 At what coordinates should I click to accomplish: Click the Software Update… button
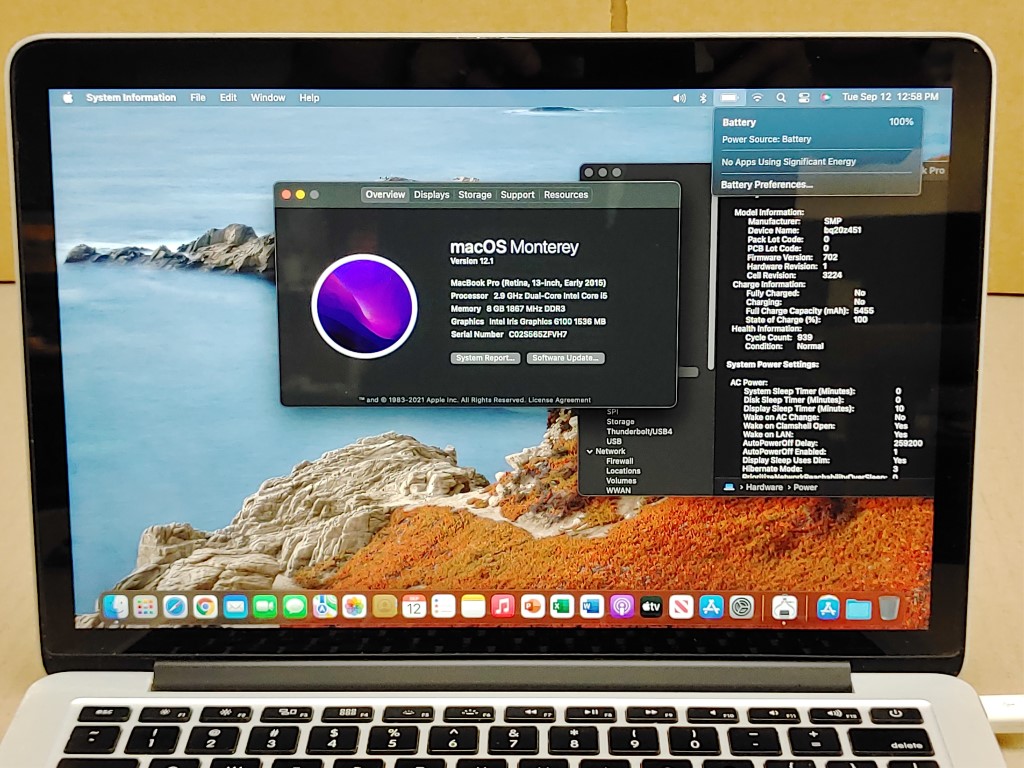click(x=566, y=358)
